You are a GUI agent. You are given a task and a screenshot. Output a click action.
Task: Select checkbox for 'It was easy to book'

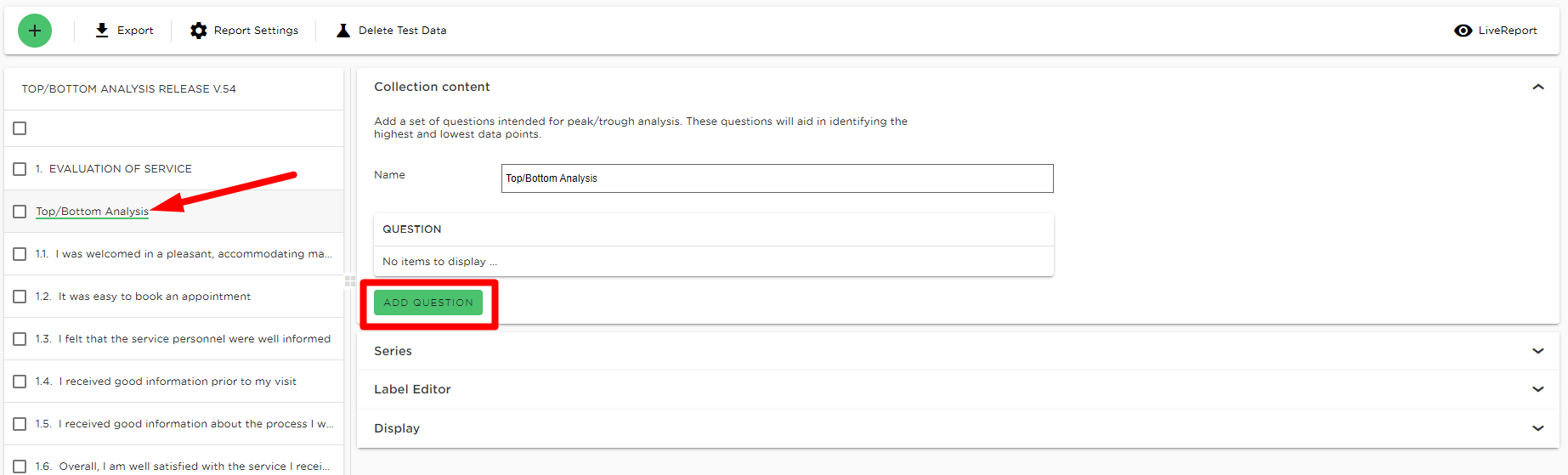coord(20,297)
